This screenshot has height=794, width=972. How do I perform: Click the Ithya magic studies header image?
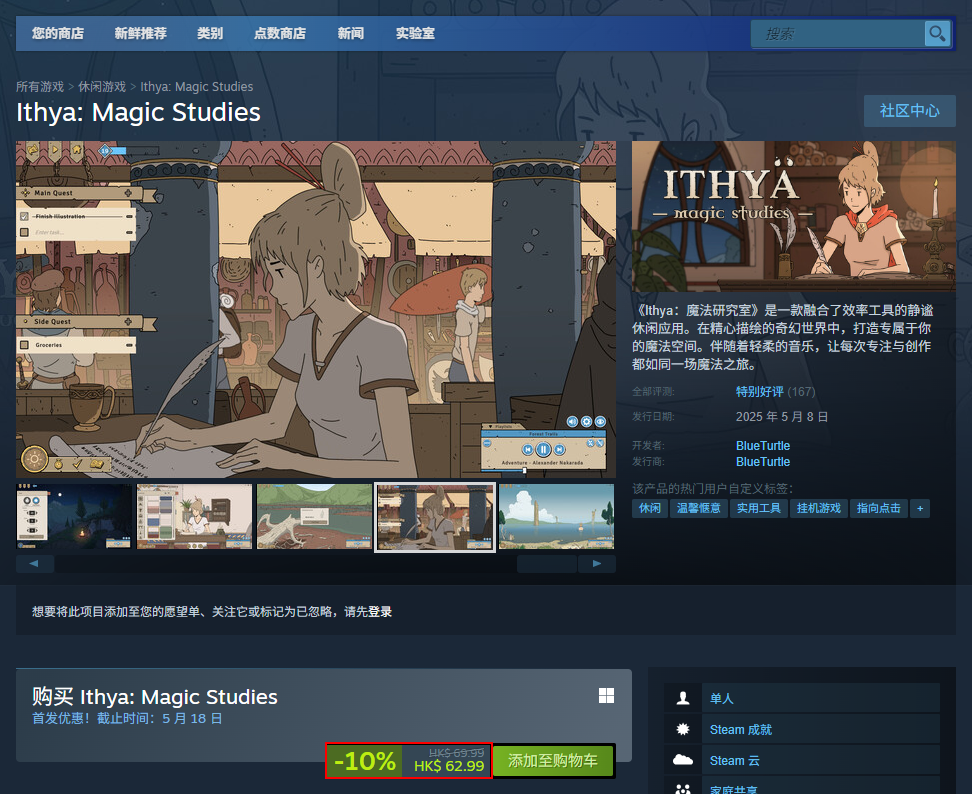click(x=793, y=216)
